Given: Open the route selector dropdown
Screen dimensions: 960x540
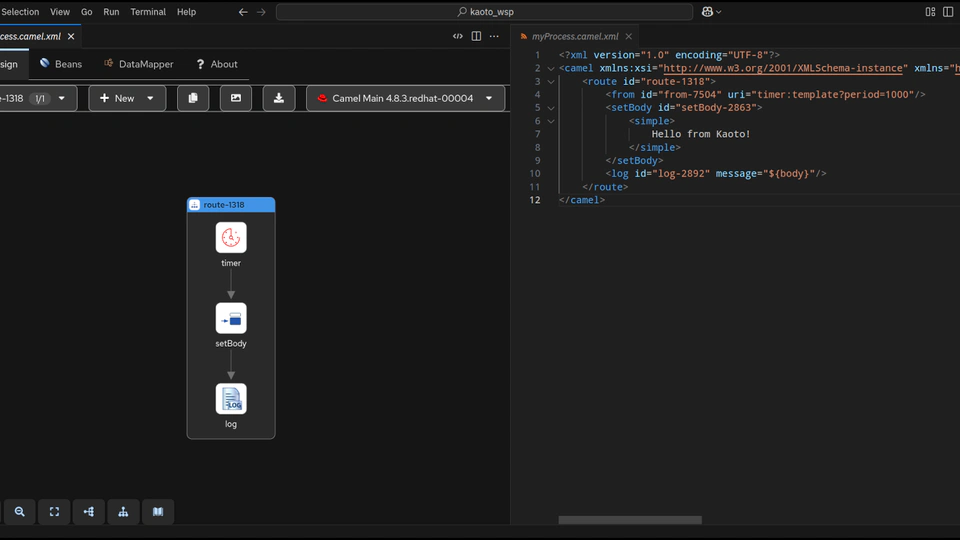Looking at the screenshot, I should tap(61, 98).
